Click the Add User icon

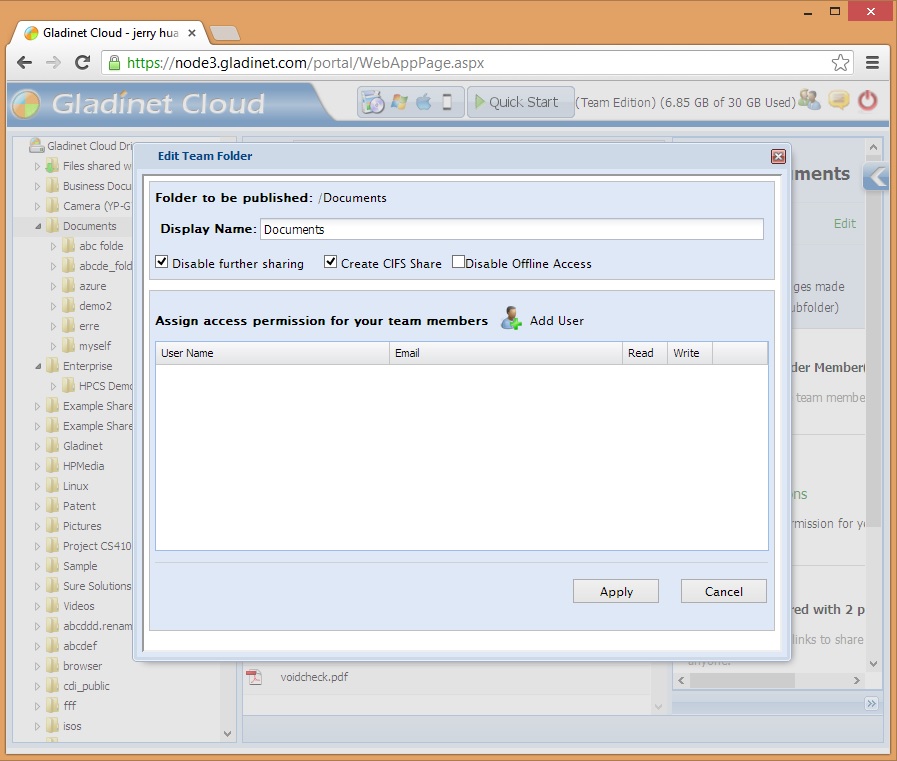[x=512, y=320]
